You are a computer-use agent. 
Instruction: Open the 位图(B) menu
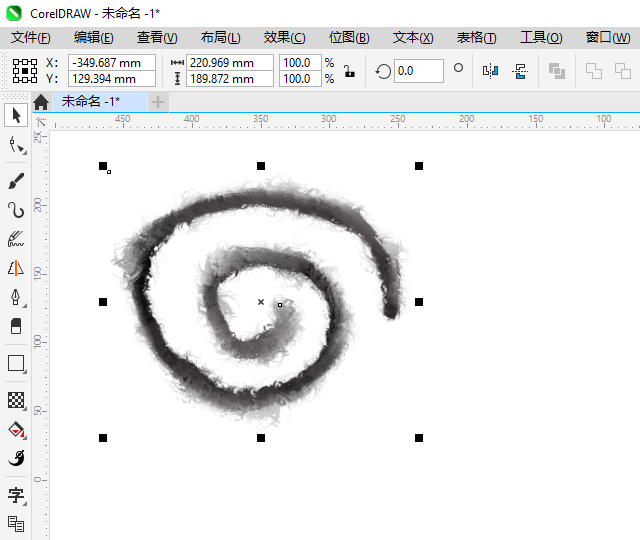(x=349, y=38)
